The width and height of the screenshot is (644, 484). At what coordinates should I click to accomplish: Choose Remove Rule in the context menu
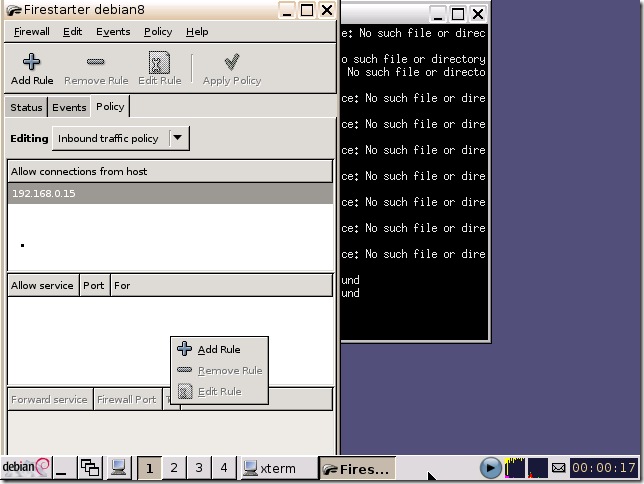[219, 370]
